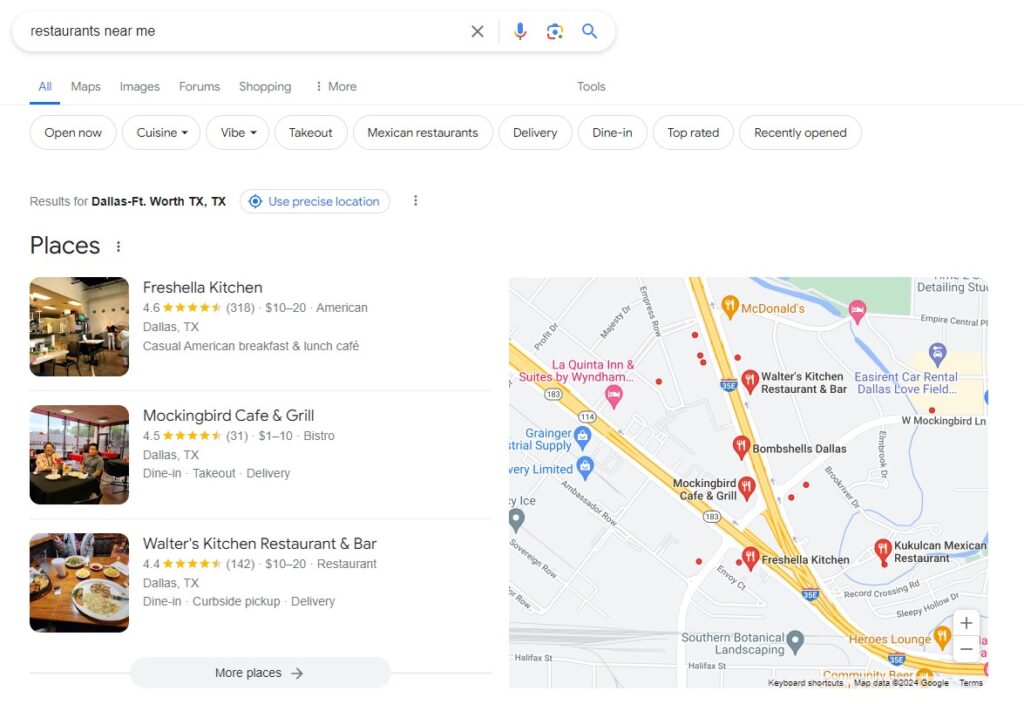Select Heroes Lounge orange map pin

(942, 636)
